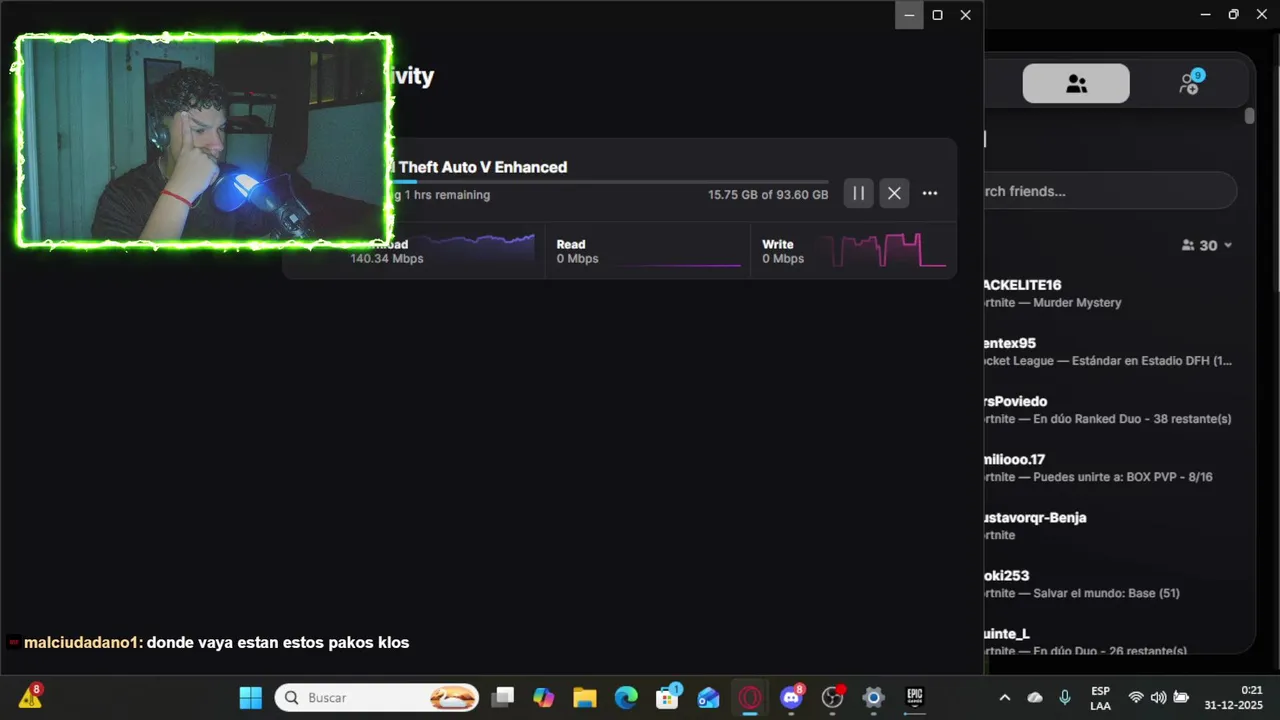
Task: Minimize the Epic Games Launcher front window
Action: pos(909,15)
